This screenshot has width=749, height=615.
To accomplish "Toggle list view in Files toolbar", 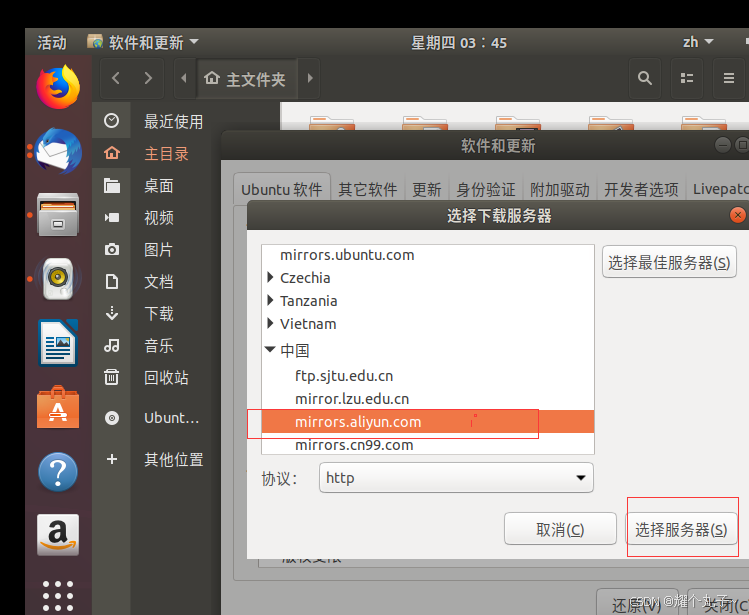I will 687,78.
